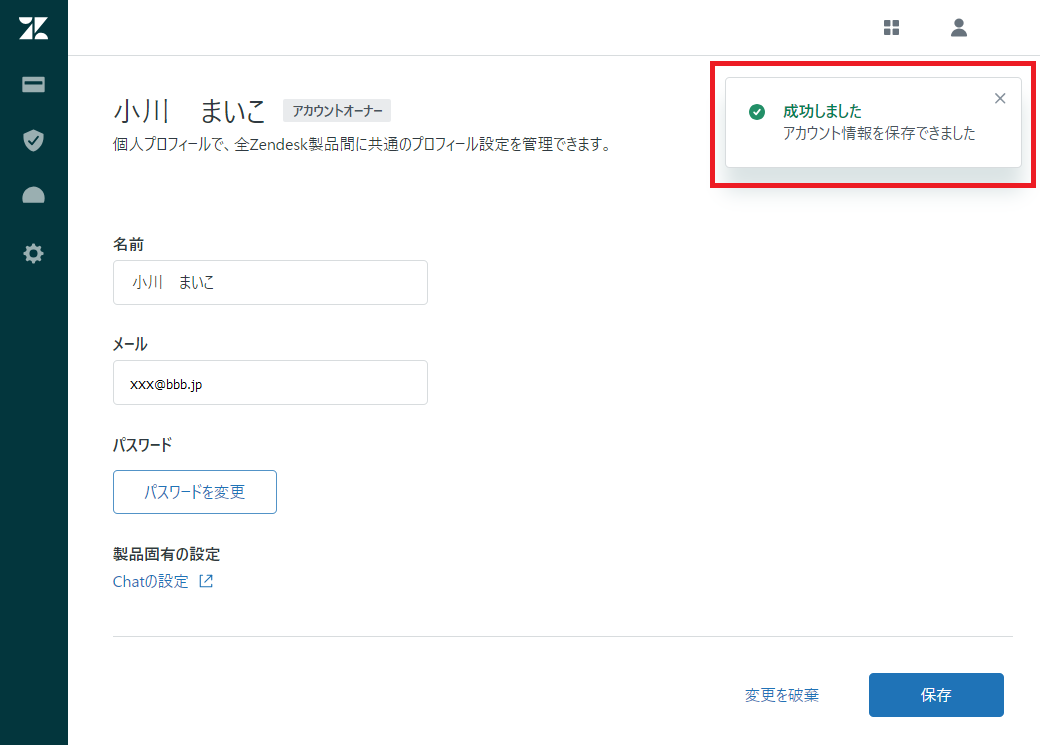Open the profile silhouette icon in sidebar
Screen dimensions: 1040x745
[33, 194]
